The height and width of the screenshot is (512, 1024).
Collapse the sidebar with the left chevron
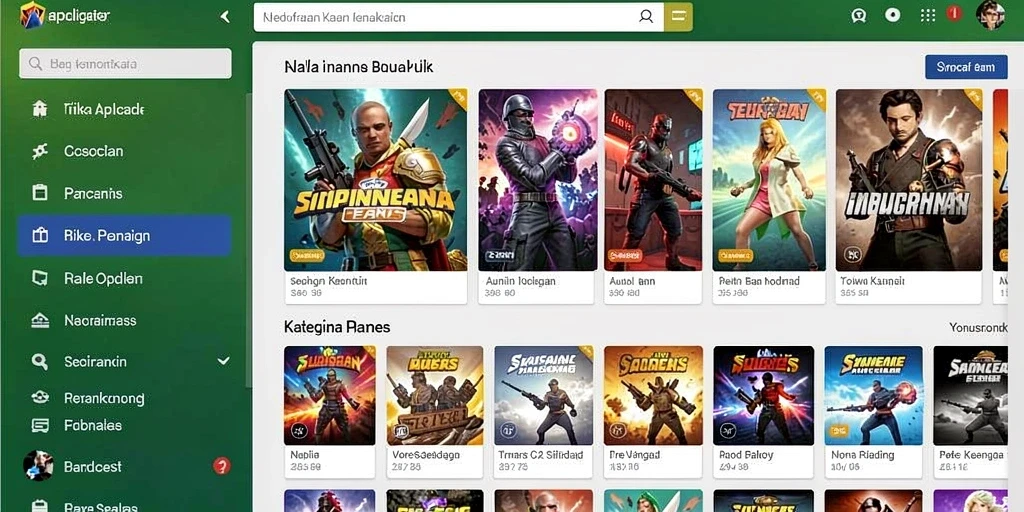click(x=225, y=17)
